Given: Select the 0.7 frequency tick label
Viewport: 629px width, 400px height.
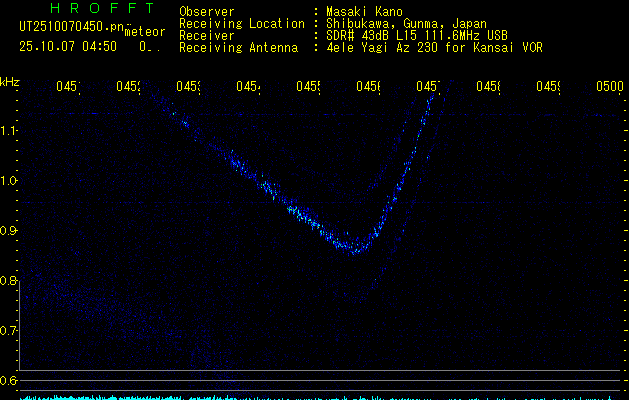Looking at the screenshot, I should click(9, 331).
